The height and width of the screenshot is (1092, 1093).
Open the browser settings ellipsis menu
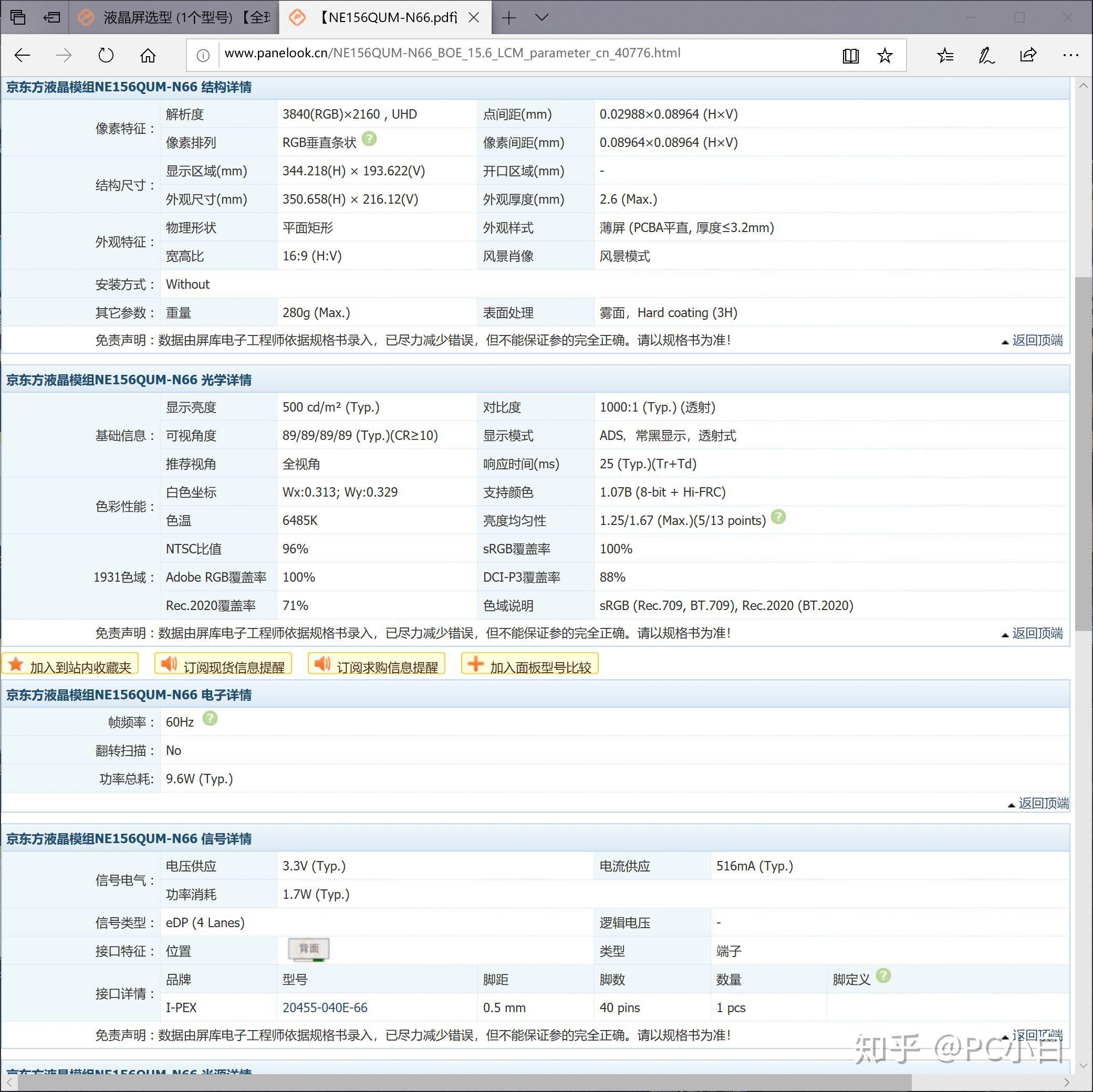(x=1070, y=56)
